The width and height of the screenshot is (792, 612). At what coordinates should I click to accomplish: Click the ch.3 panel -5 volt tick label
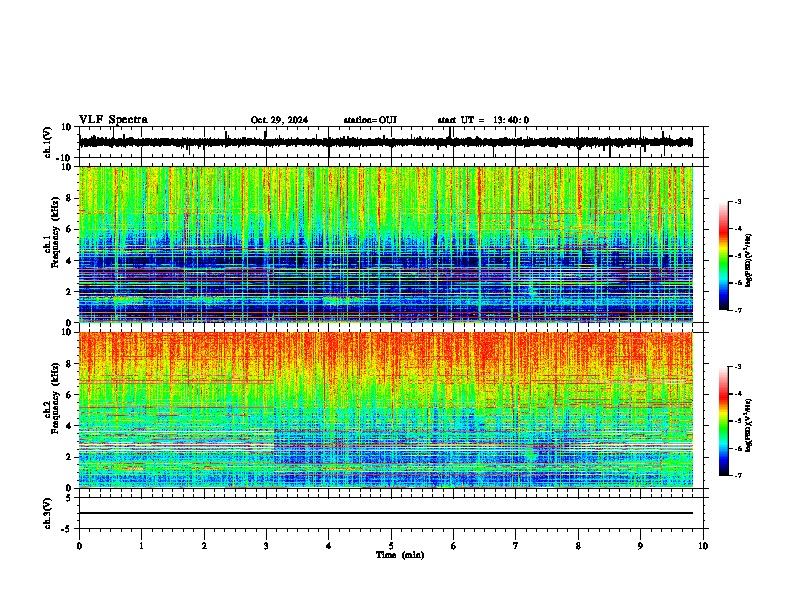[67, 529]
